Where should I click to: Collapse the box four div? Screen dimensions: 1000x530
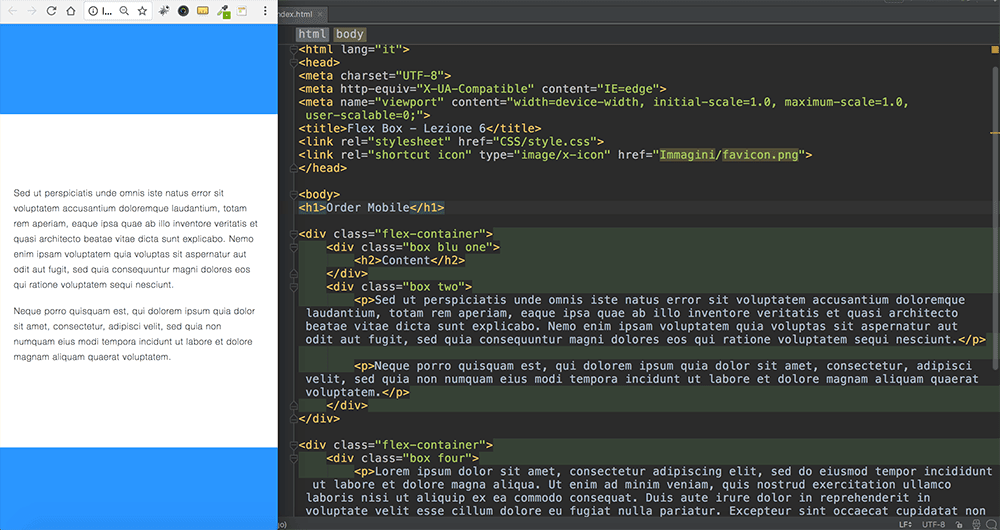pyautogui.click(x=294, y=458)
